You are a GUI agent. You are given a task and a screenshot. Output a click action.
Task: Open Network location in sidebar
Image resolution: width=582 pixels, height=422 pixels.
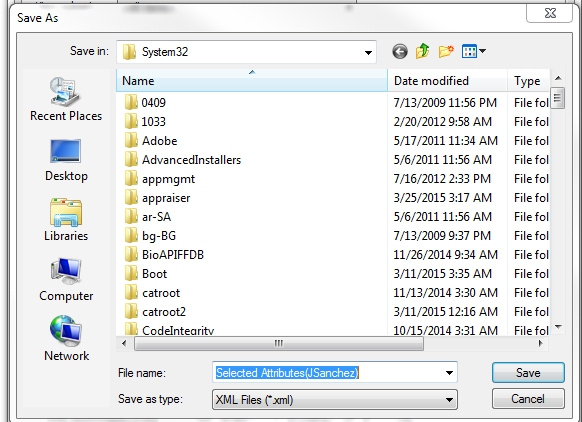click(x=66, y=338)
